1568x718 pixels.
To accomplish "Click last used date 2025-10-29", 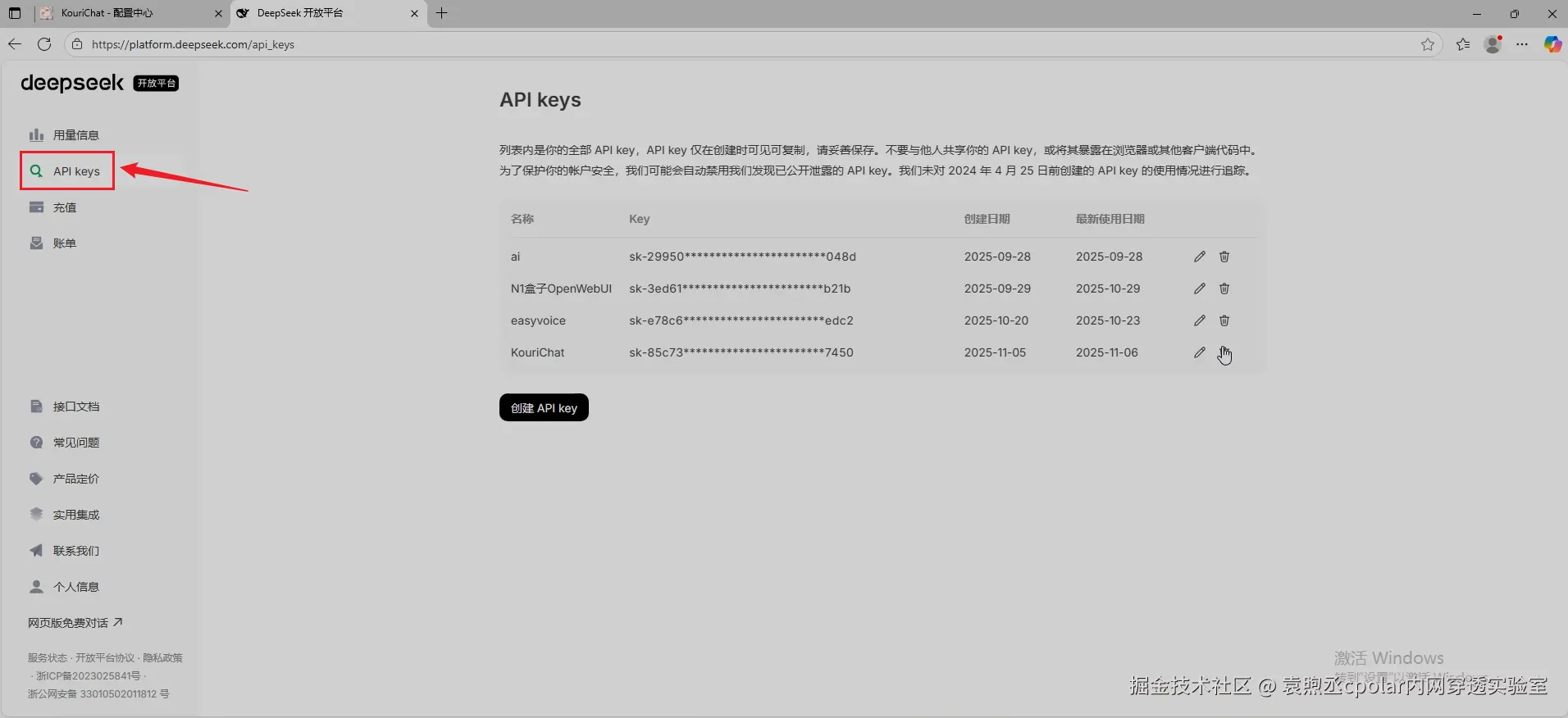I will point(1108,289).
